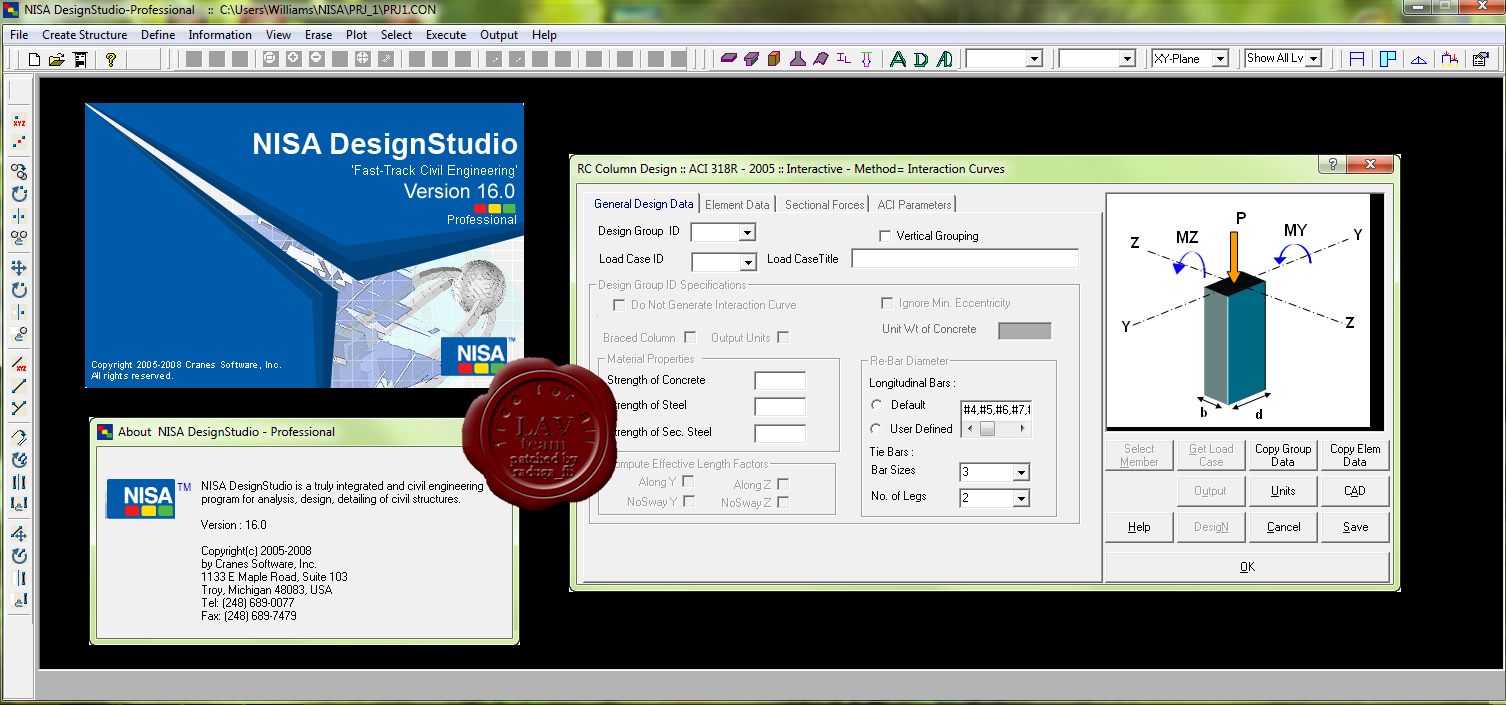Open the properties icon at toolbar end
Viewport: 1506px width, 705px height.
pyautogui.click(x=1480, y=59)
